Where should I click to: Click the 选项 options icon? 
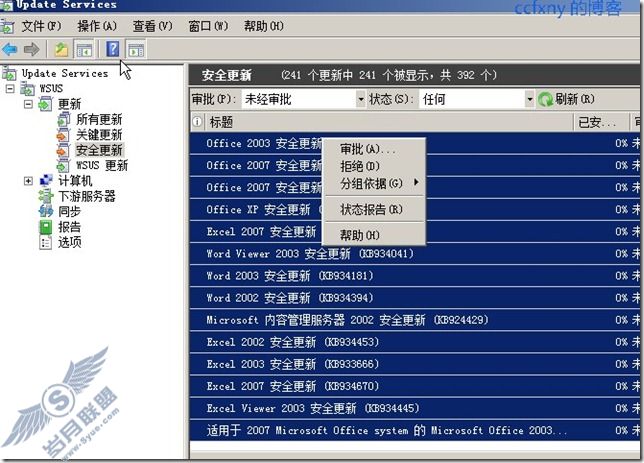click(x=46, y=242)
